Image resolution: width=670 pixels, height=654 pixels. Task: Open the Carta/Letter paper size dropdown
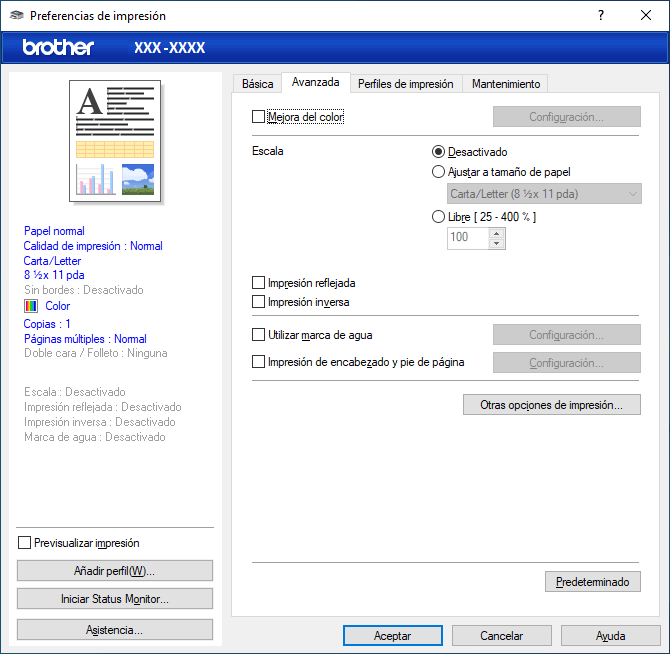[543, 194]
